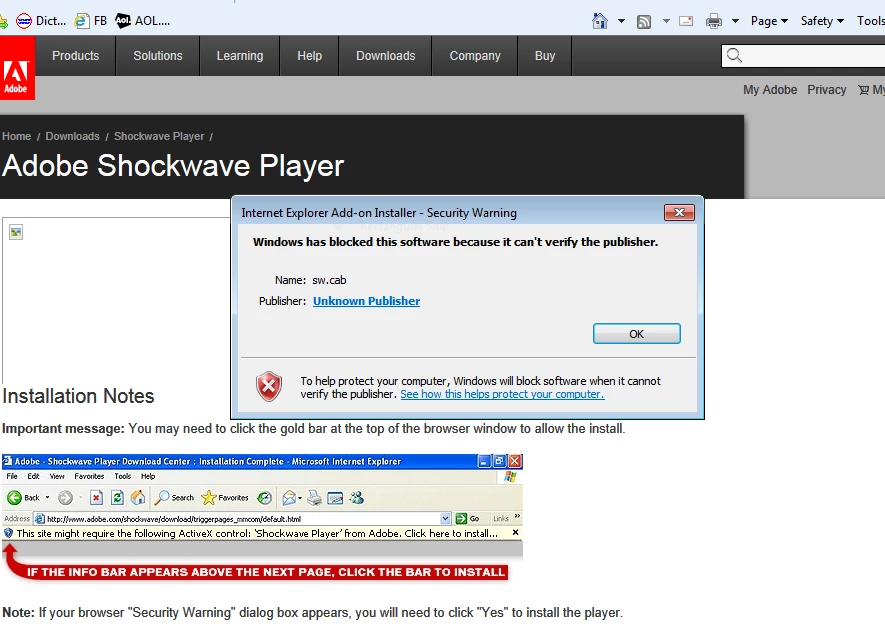Open the AOL favorites bar bookmark

(x=142, y=21)
